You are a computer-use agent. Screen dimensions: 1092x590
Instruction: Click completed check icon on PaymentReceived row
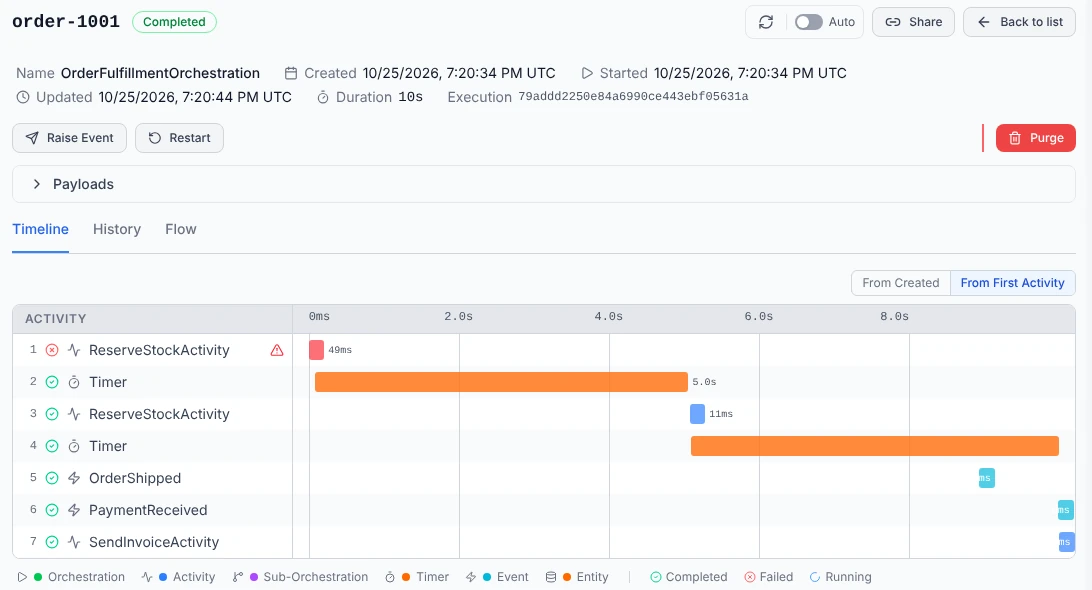(52, 510)
